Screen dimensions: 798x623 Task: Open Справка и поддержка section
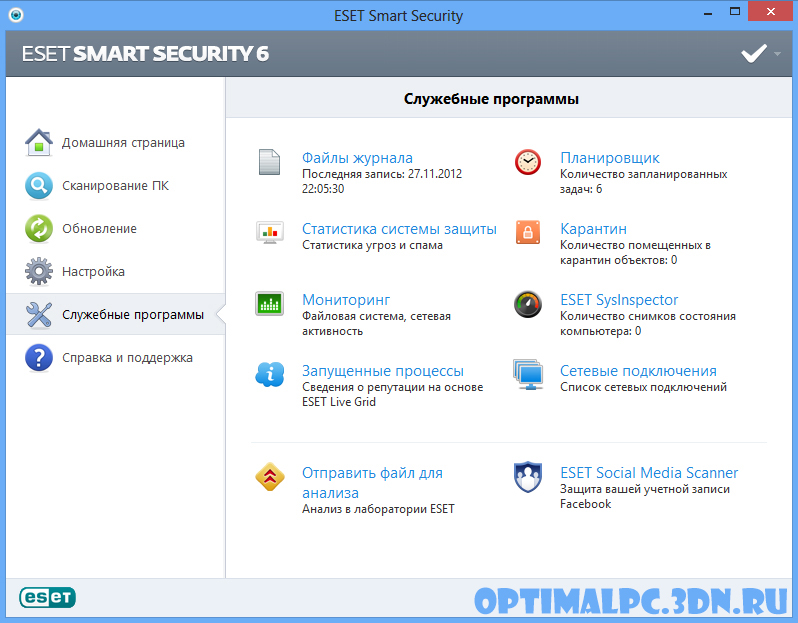[126, 358]
